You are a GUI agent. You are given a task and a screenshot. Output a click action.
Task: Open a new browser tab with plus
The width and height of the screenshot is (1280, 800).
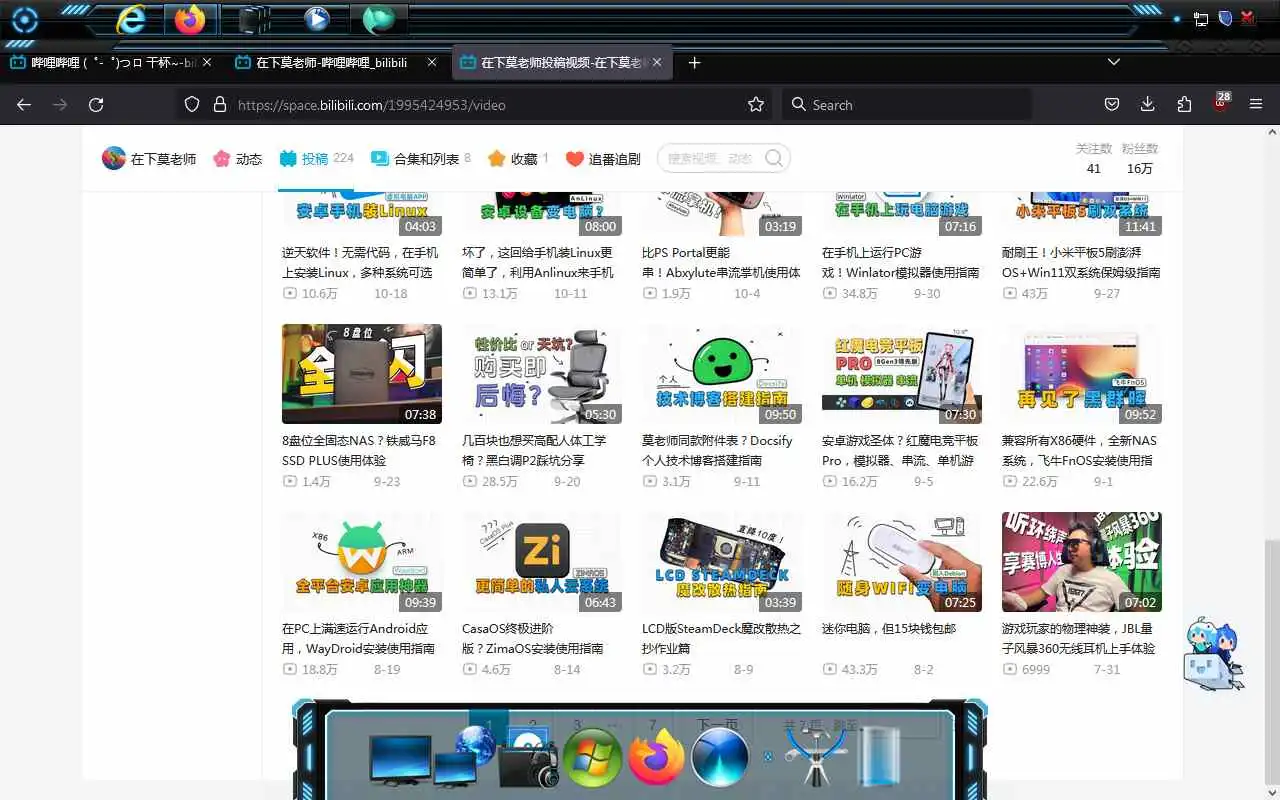(695, 62)
